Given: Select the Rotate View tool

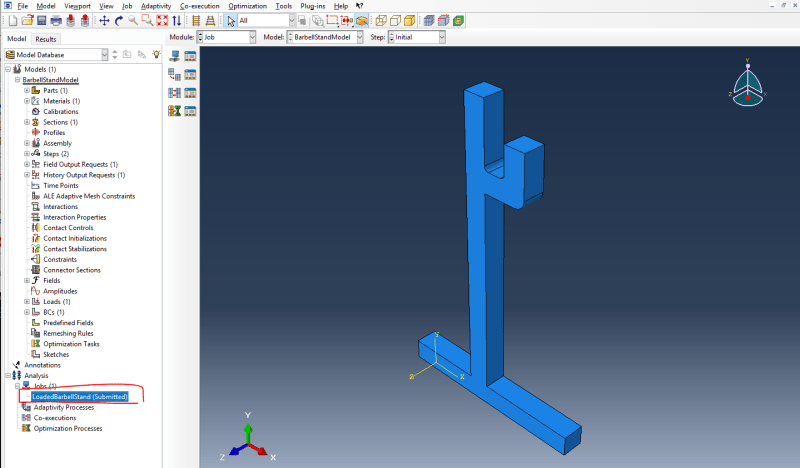Looking at the screenshot, I should [x=119, y=21].
